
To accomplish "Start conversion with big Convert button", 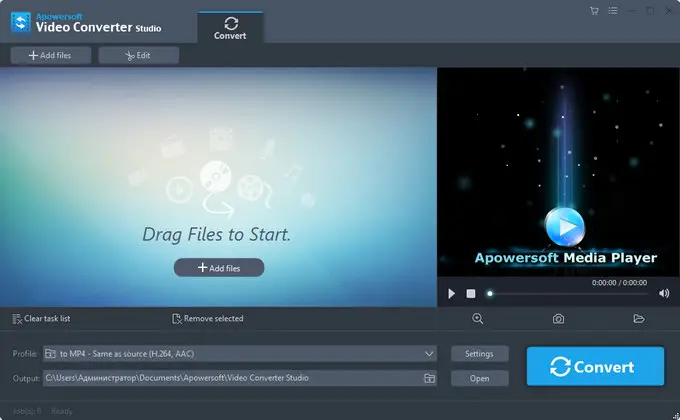I will coord(595,366).
